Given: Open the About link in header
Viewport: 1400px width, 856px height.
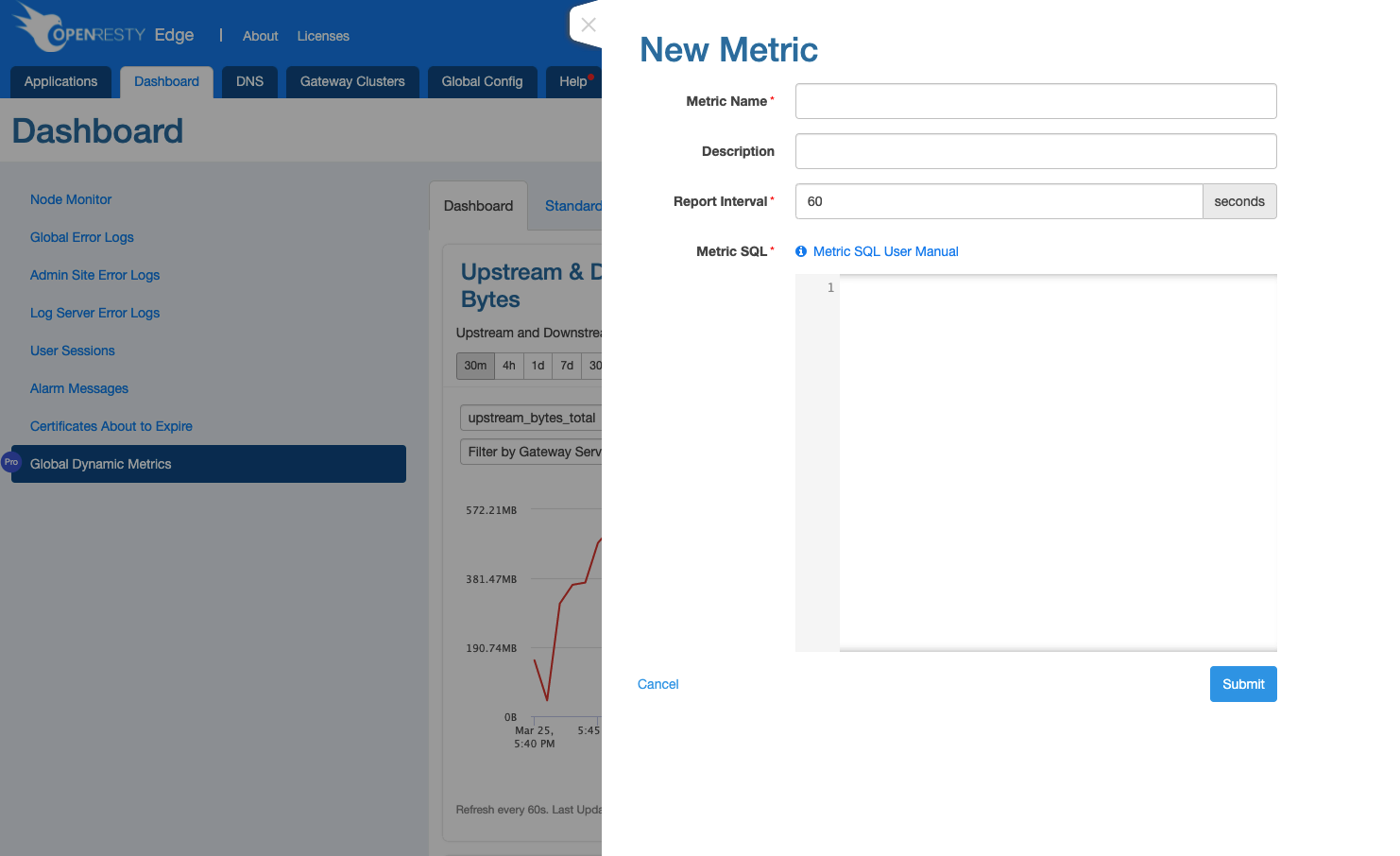Looking at the screenshot, I should coord(260,36).
